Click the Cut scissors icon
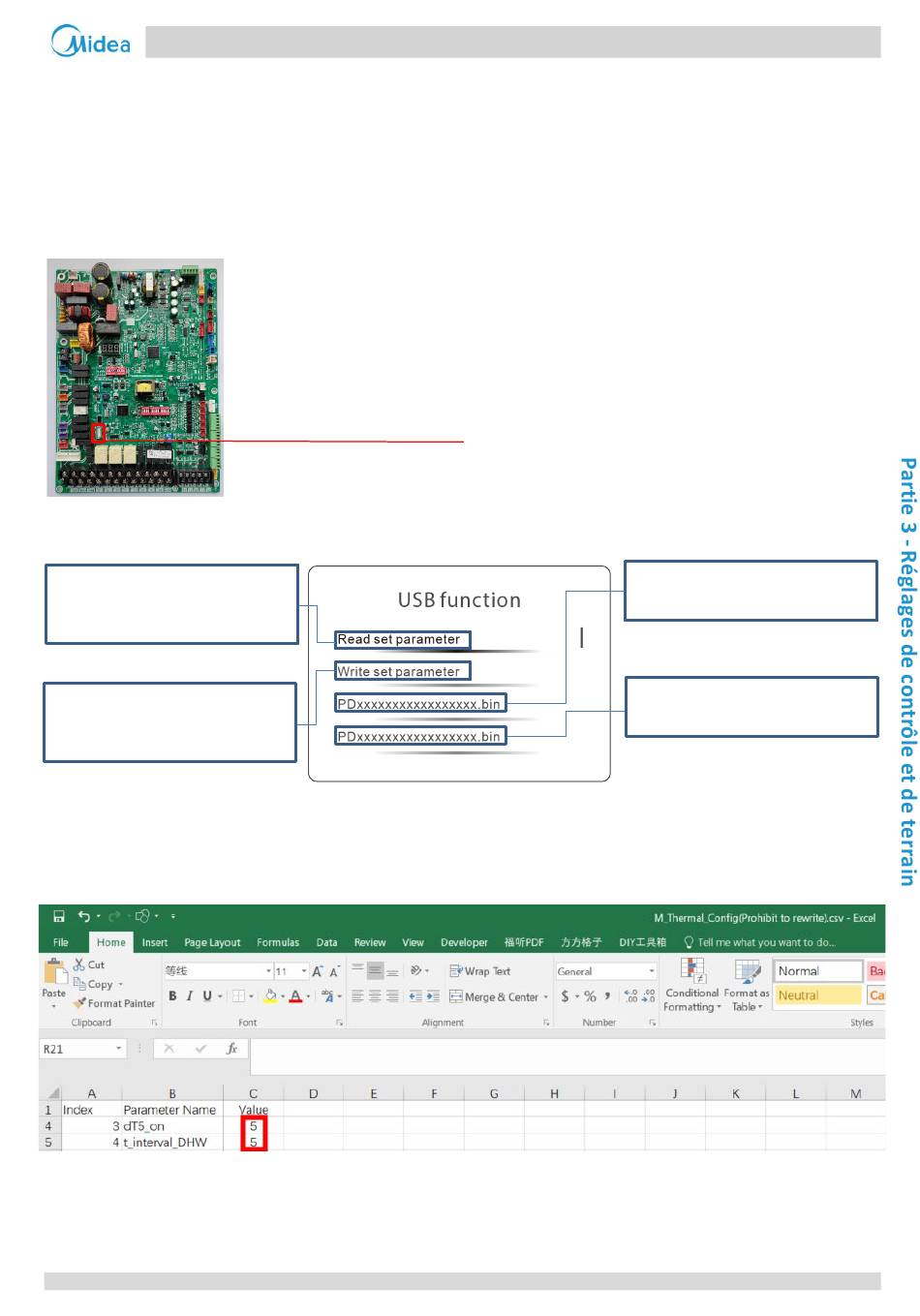 [79, 964]
